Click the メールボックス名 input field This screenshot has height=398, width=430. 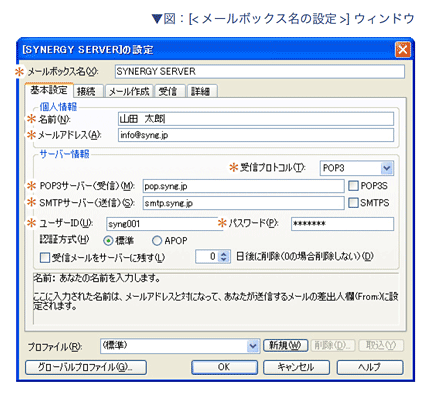click(260, 72)
